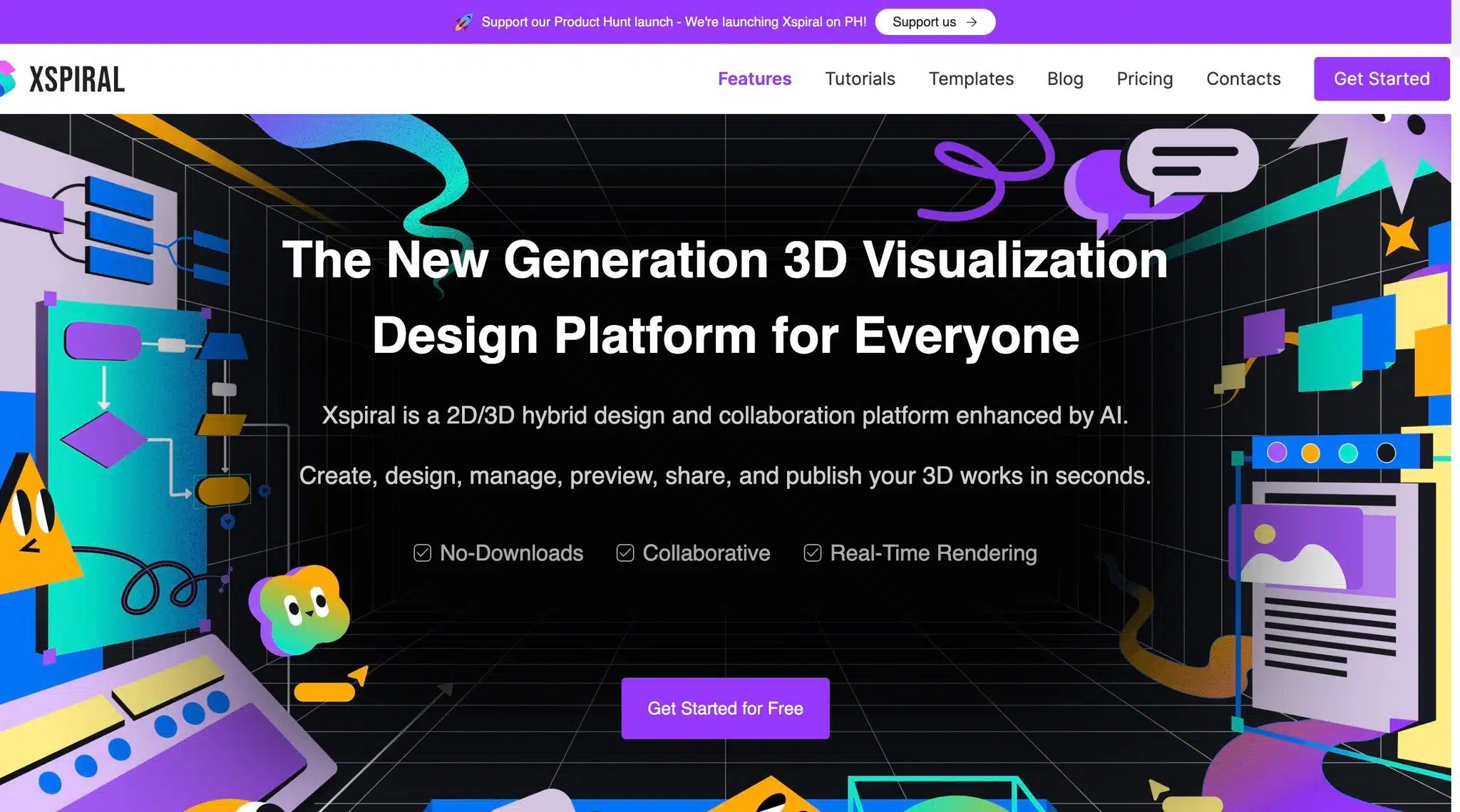
Task: Click the 'No-Downloads' label text
Action: click(511, 553)
